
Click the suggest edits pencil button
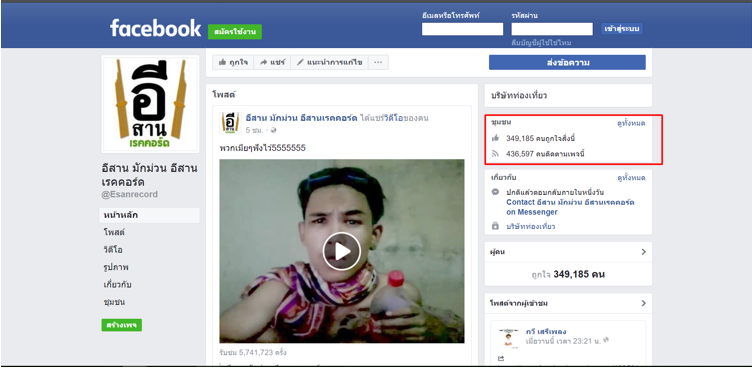[329, 62]
